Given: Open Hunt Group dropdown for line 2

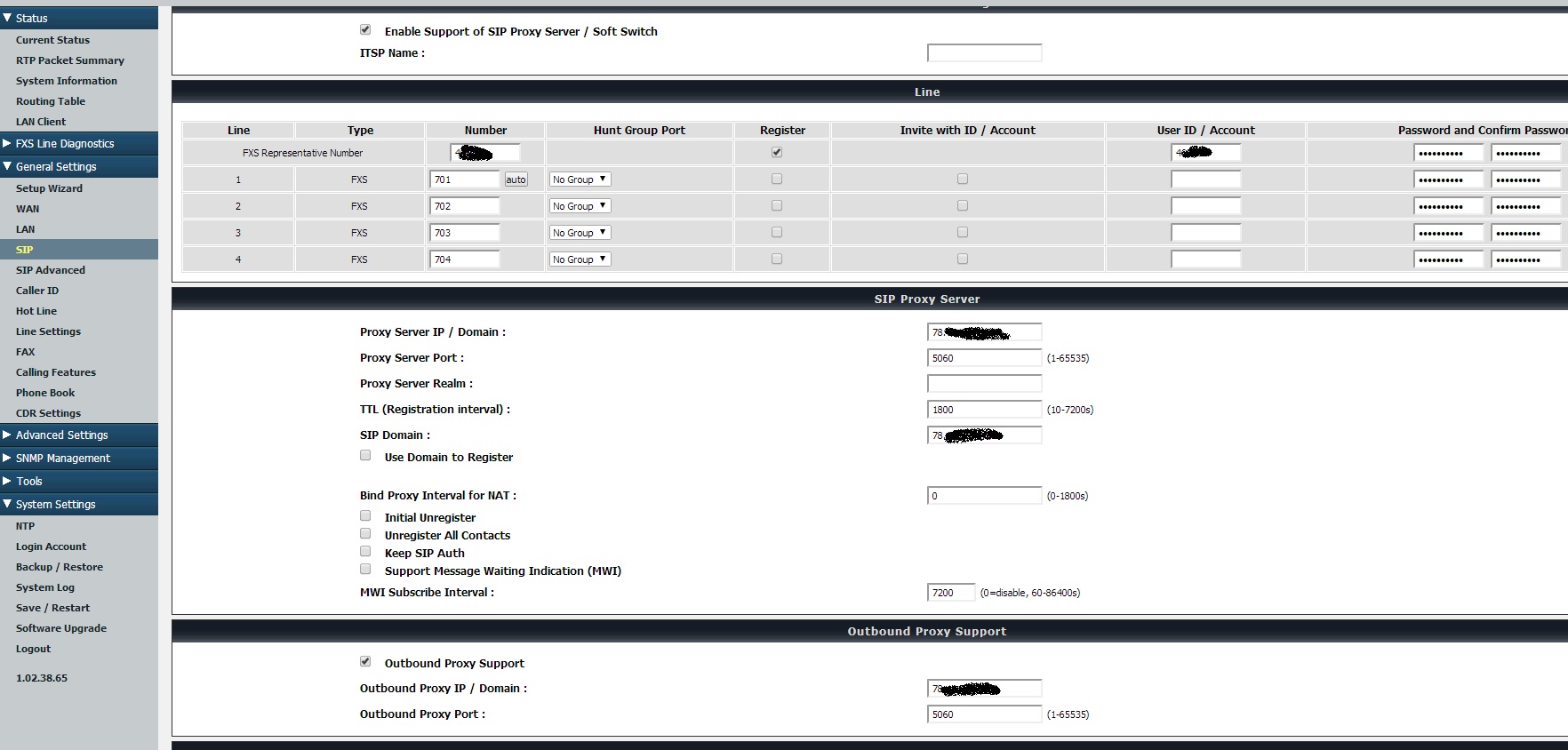Looking at the screenshot, I should (x=580, y=206).
